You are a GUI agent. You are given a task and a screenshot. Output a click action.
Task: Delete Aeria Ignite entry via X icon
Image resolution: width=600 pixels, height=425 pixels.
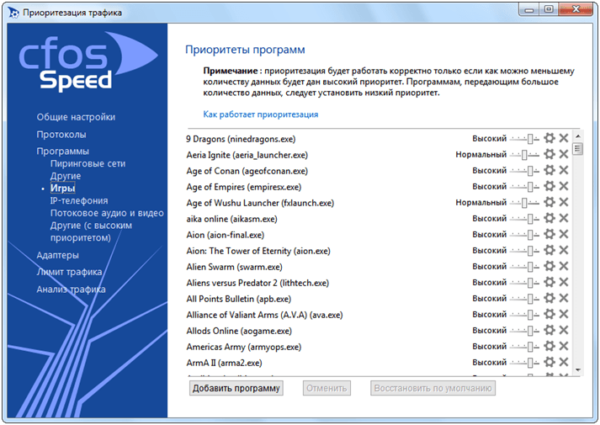(x=564, y=154)
